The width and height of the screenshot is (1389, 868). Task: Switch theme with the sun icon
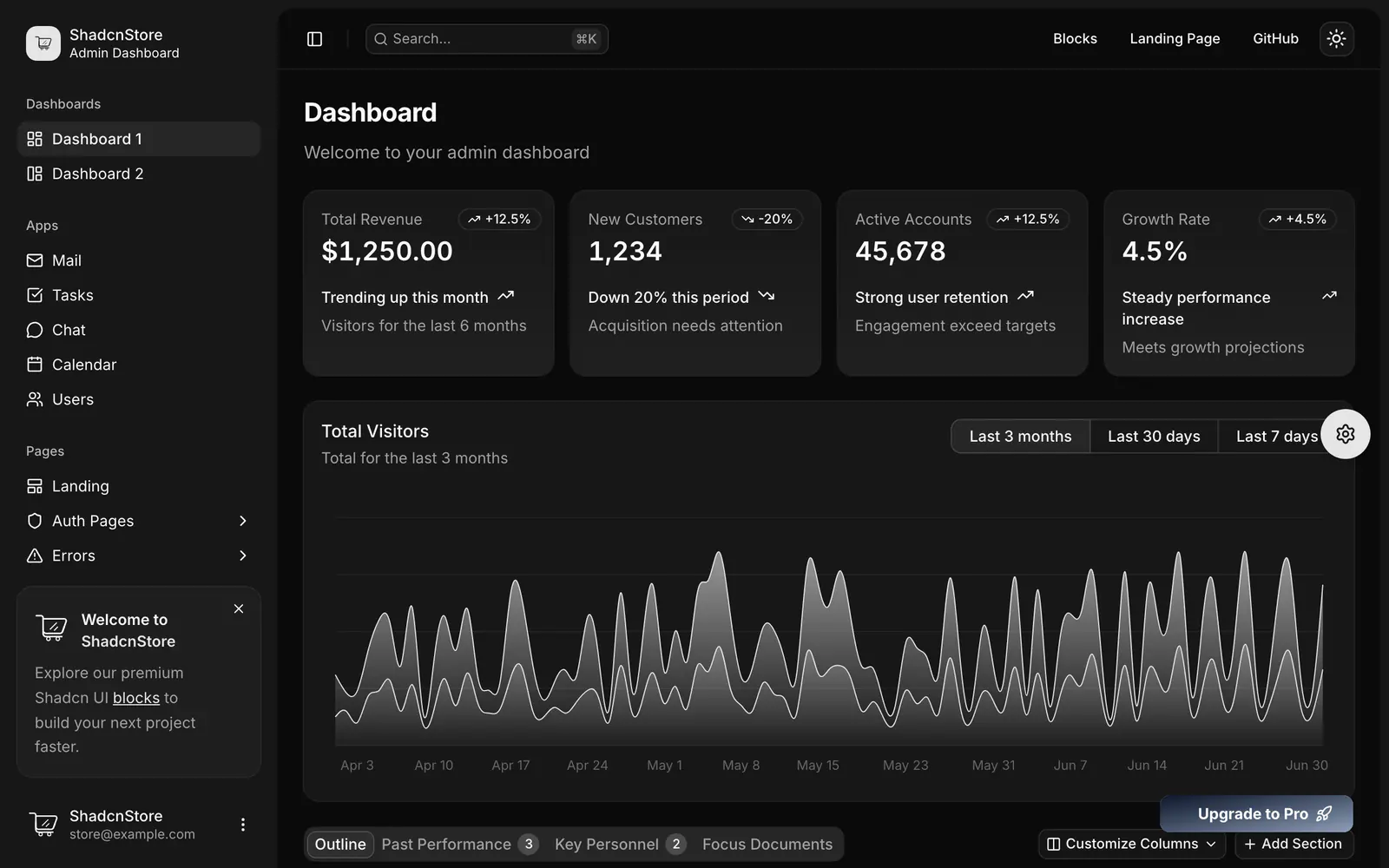[1336, 39]
